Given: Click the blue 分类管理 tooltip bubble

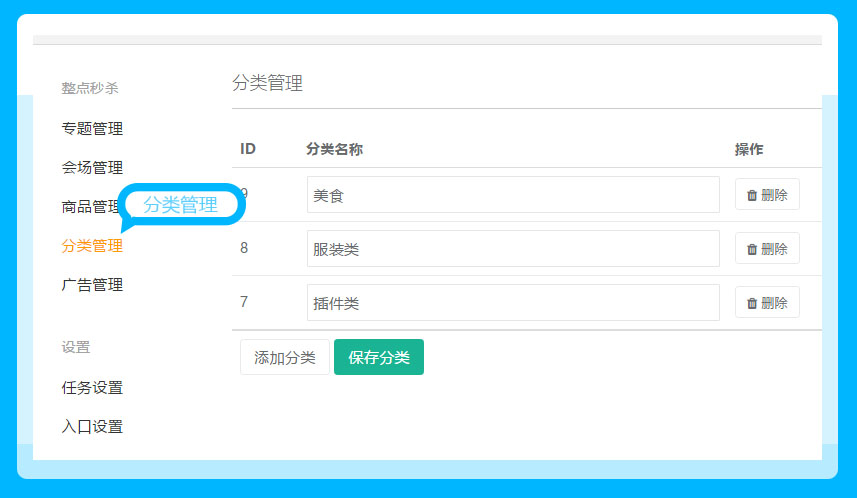Looking at the screenshot, I should (x=181, y=205).
